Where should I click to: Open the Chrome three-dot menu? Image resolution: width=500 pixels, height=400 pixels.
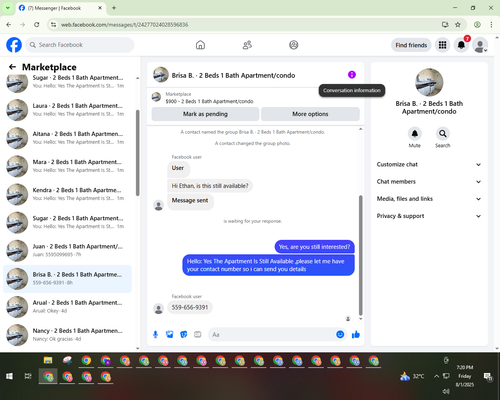491,25
